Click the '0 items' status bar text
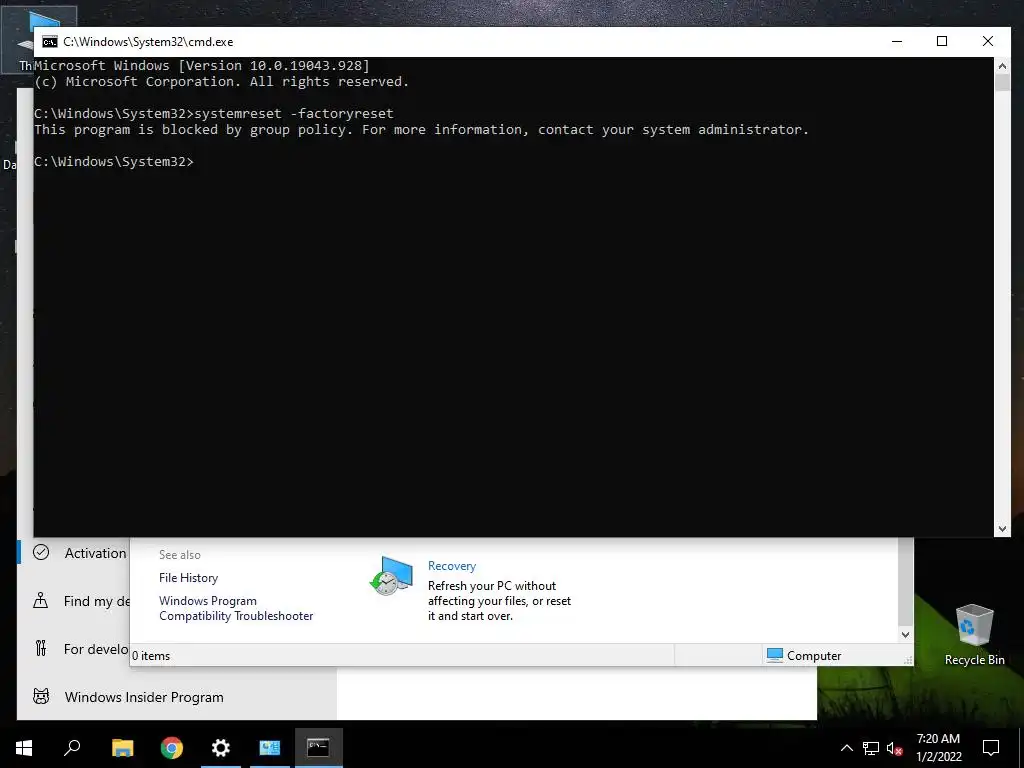This screenshot has height=768, width=1024. [x=151, y=656]
